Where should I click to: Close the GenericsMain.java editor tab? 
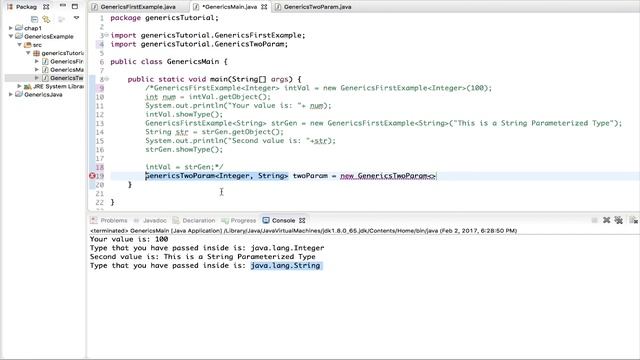(x=264, y=7)
